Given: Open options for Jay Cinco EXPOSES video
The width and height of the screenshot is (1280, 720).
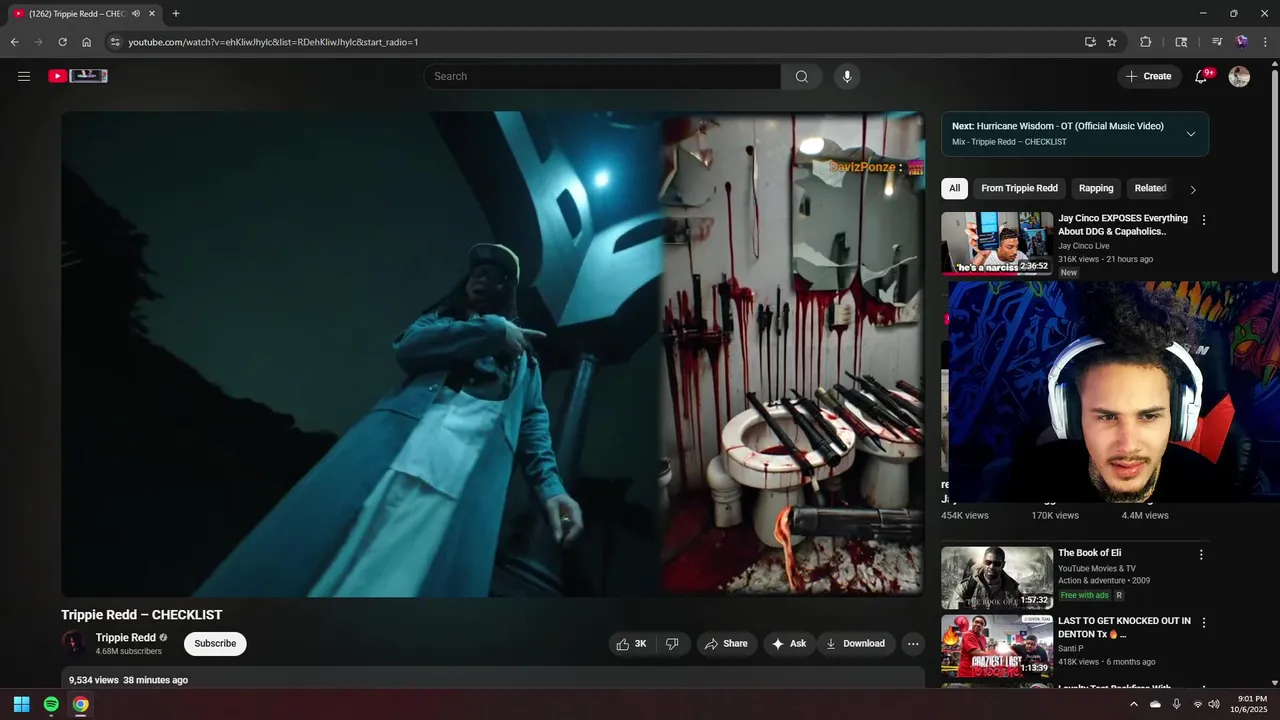Looking at the screenshot, I should pyautogui.click(x=1203, y=220).
